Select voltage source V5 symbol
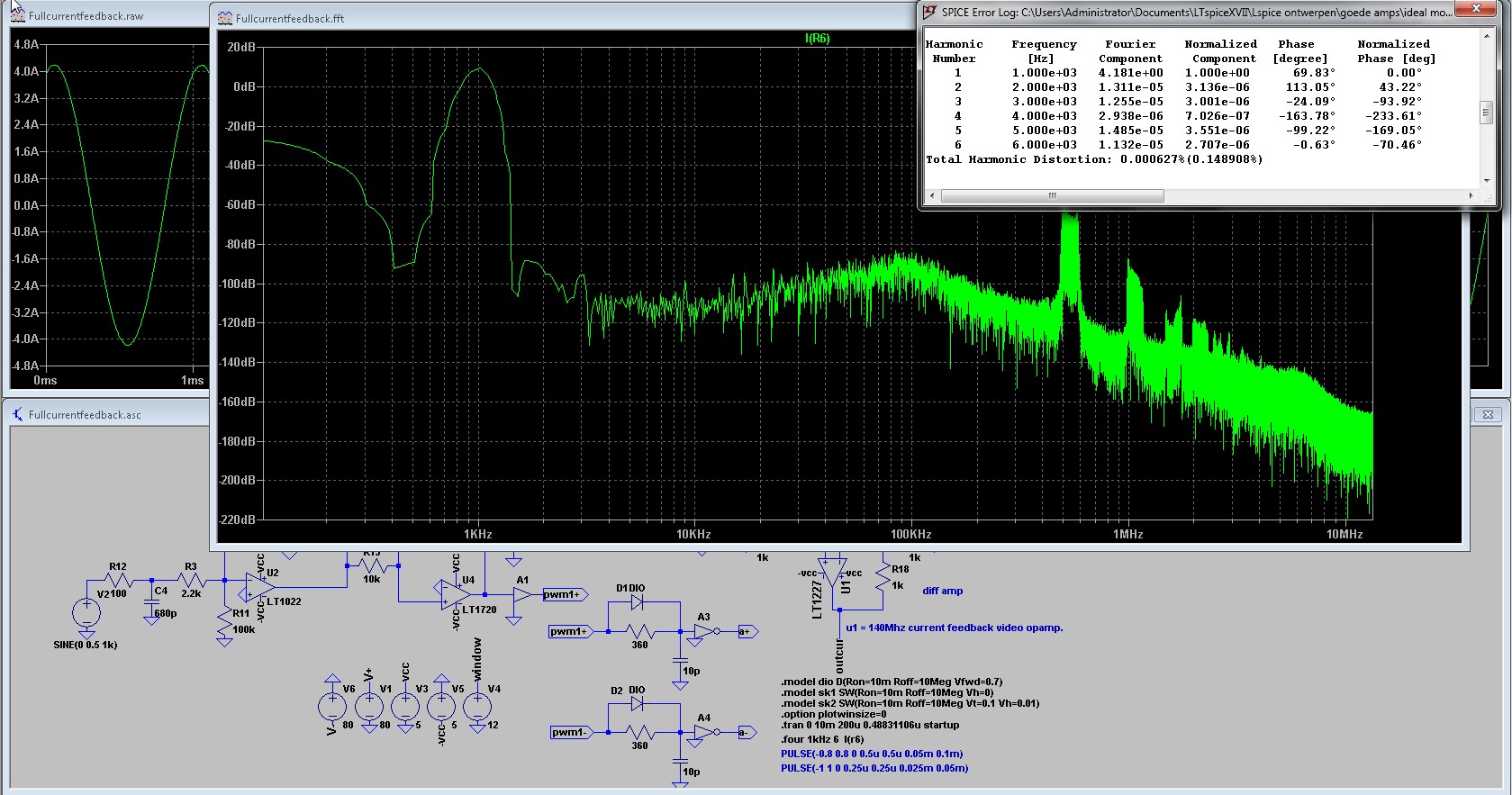The image size is (1512, 795). [x=441, y=706]
